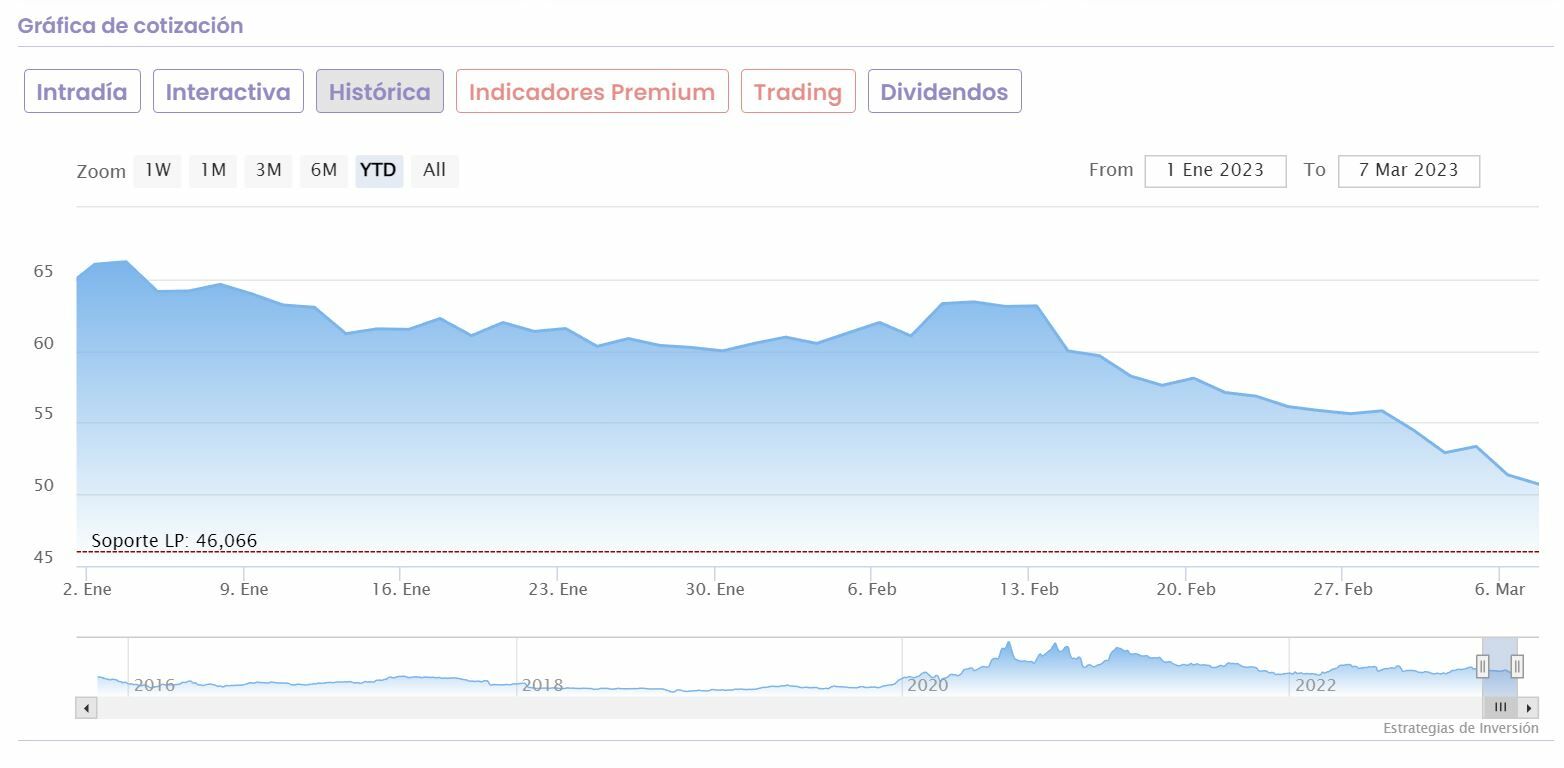Set zoom range to 1M
This screenshot has height=768, width=1564.
(x=213, y=170)
